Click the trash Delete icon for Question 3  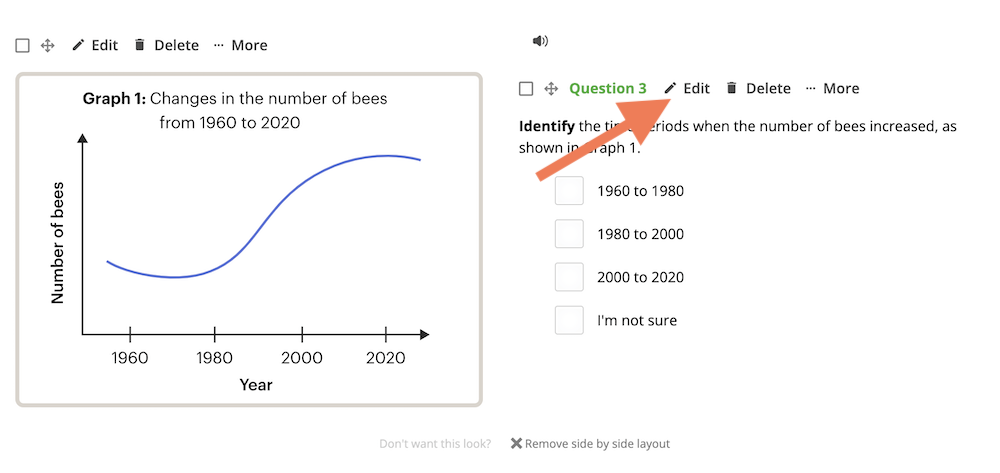coord(732,89)
